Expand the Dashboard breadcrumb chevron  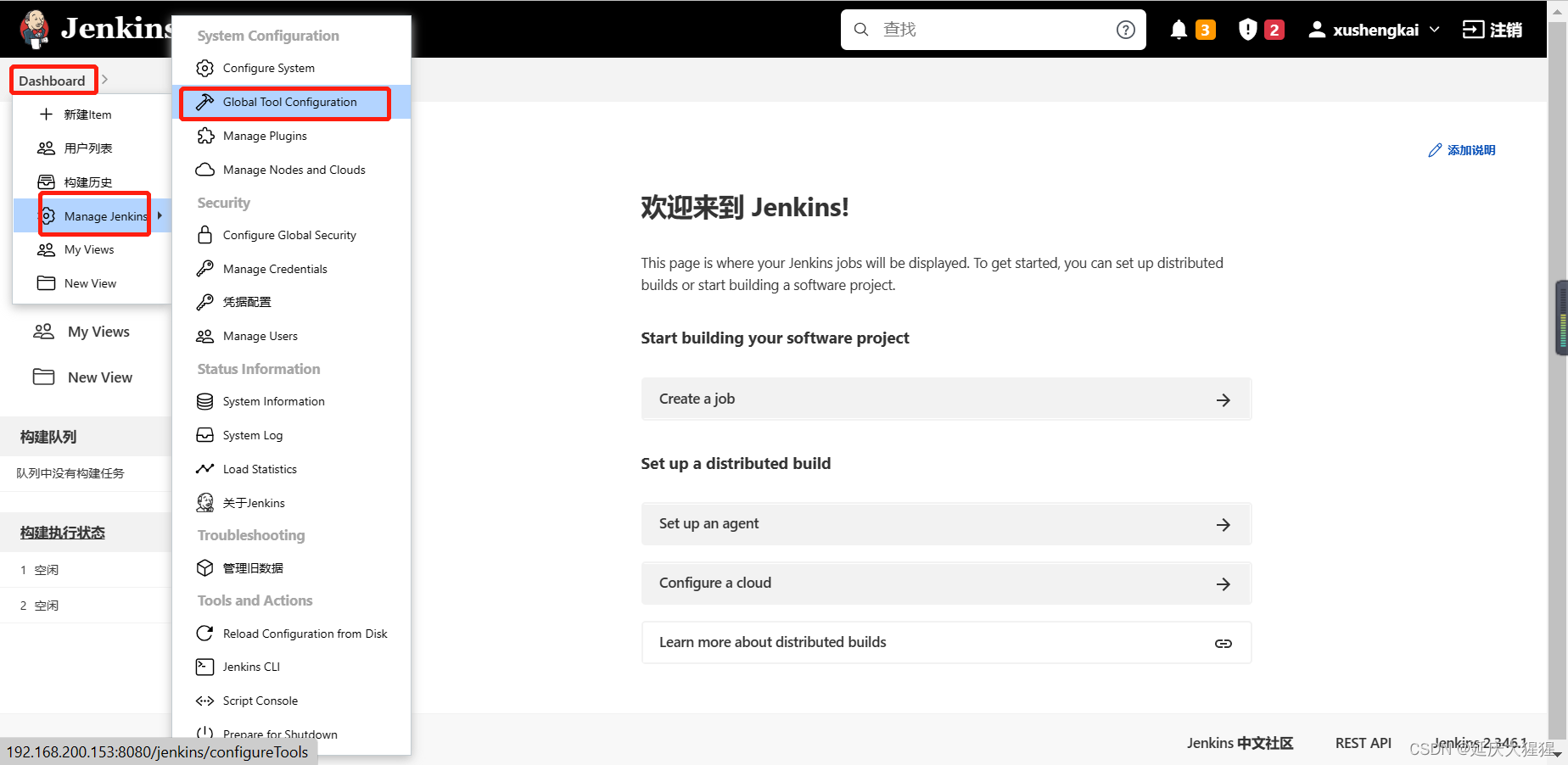click(x=104, y=80)
